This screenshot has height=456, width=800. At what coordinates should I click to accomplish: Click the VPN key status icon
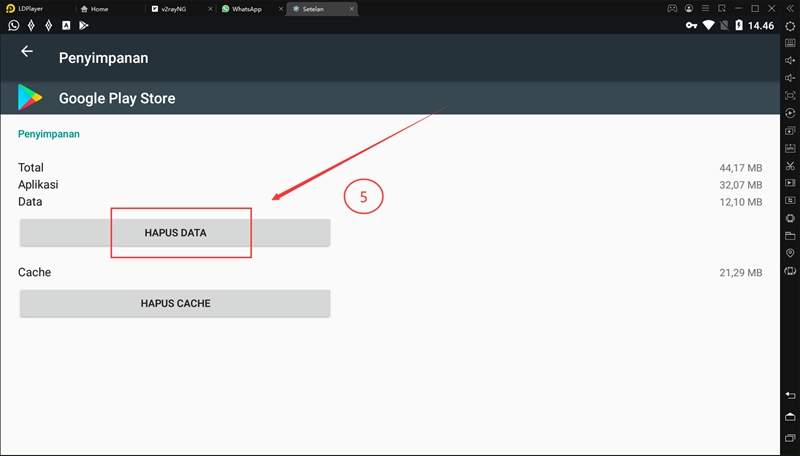click(691, 25)
